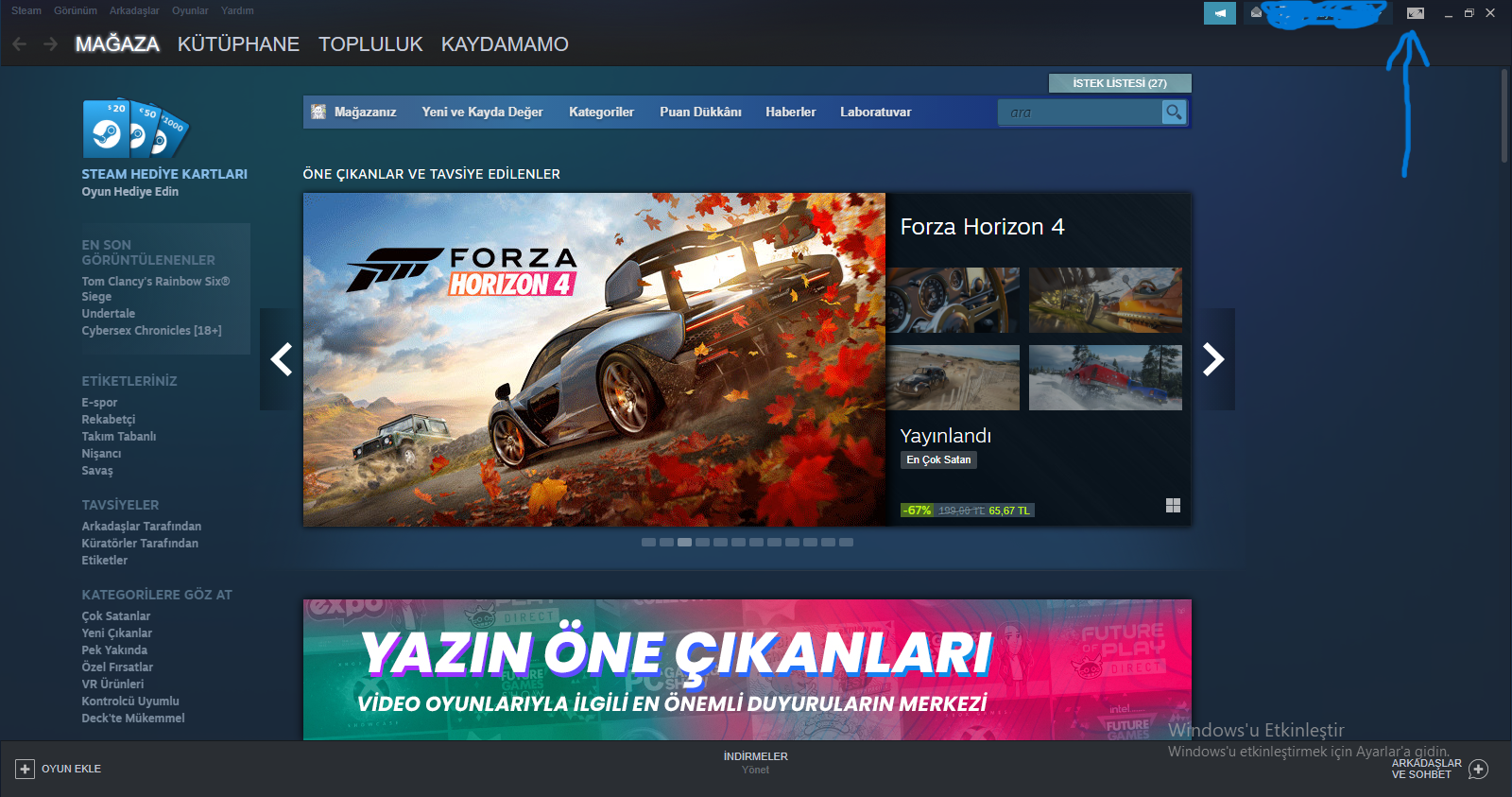Open Tom Clancy's Rainbow Six Siege link

[156, 288]
